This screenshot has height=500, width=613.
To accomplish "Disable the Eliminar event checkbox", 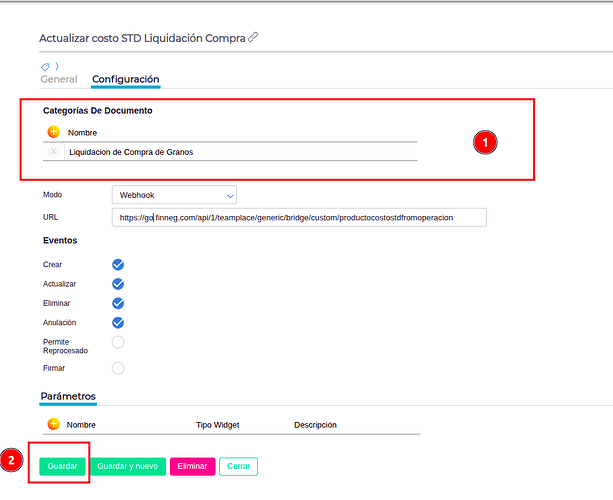I will click(x=118, y=303).
